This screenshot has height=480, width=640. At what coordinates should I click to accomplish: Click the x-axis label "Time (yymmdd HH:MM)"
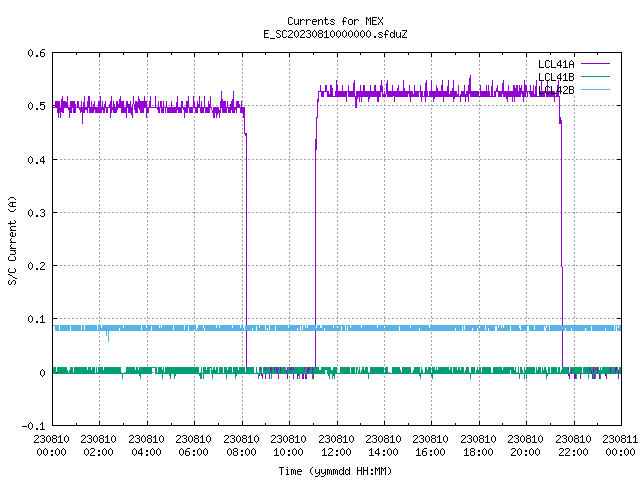coord(335,471)
